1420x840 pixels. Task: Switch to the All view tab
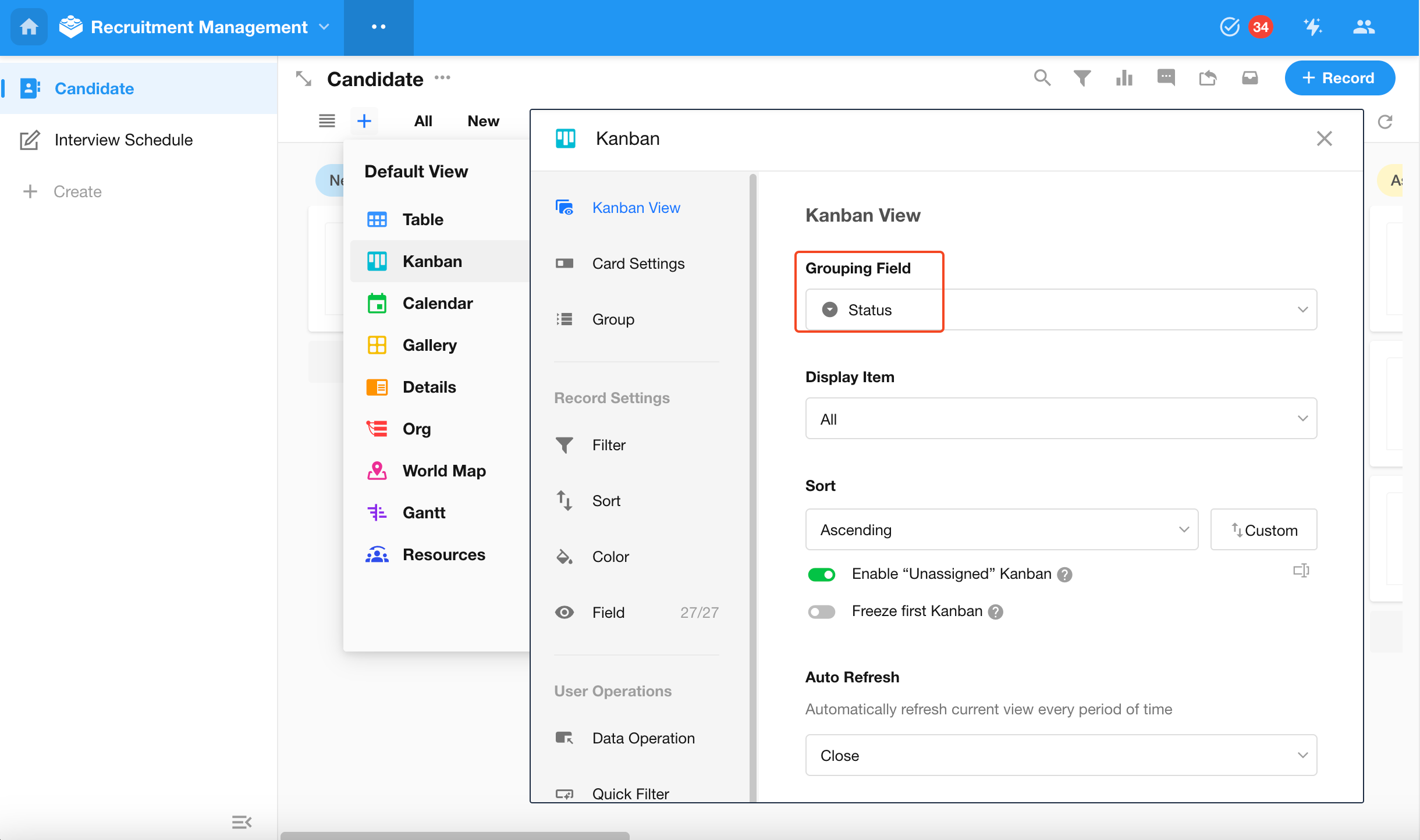click(x=423, y=121)
